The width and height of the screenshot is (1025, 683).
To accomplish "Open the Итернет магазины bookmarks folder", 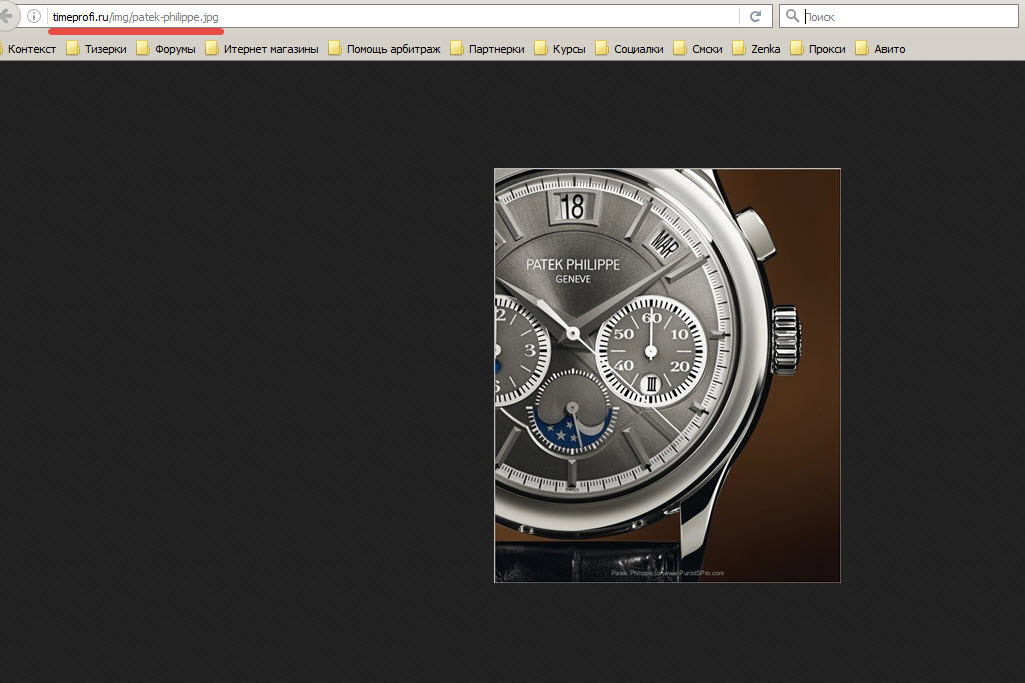I will coord(261,49).
